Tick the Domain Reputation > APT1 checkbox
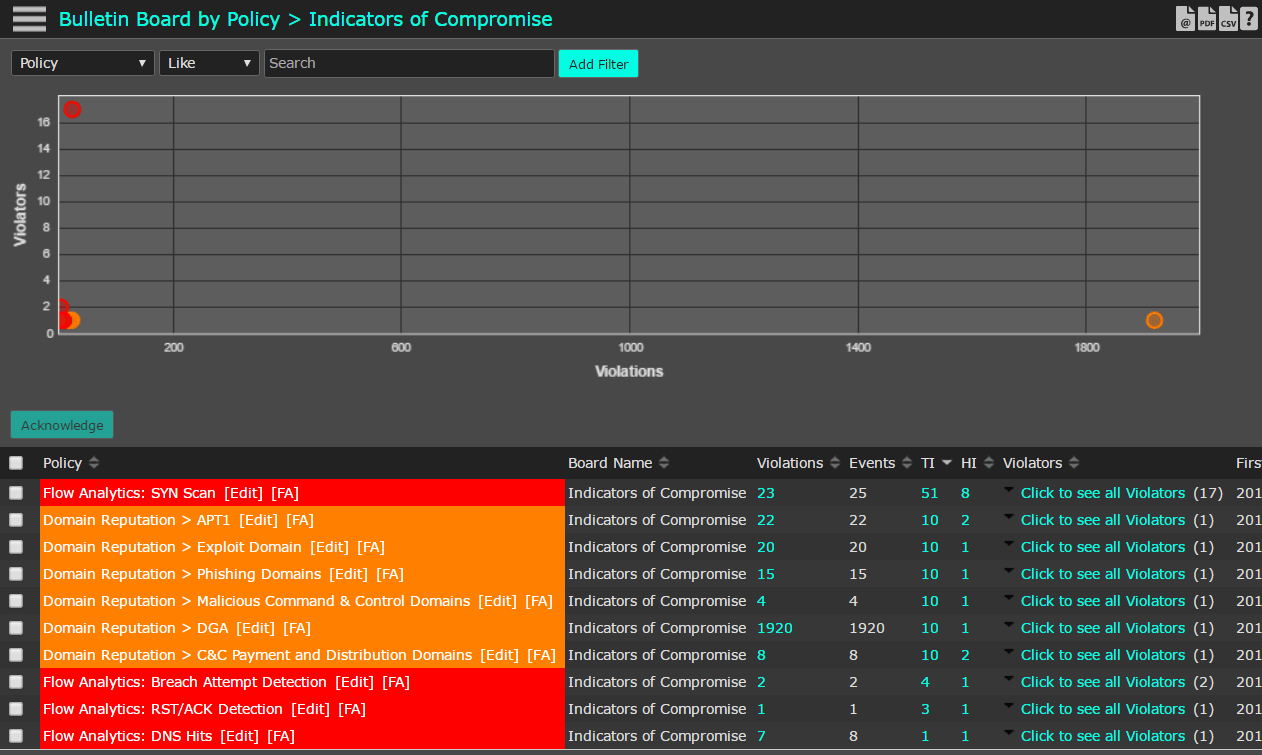The image size is (1262, 755). [16, 520]
